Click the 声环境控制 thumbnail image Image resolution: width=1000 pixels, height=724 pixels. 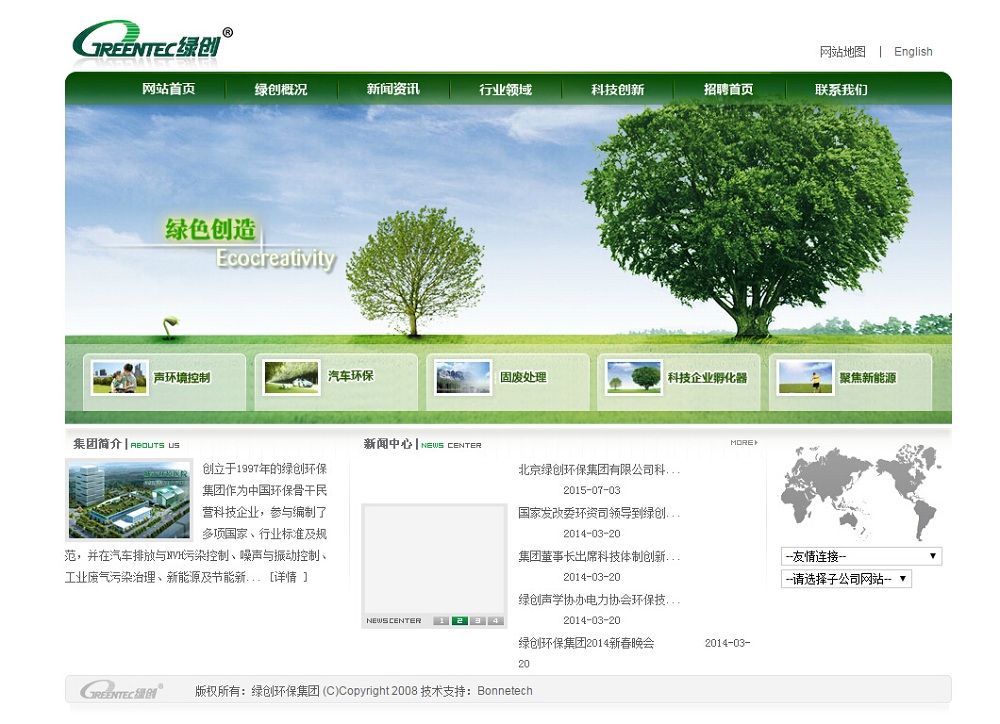pos(119,378)
